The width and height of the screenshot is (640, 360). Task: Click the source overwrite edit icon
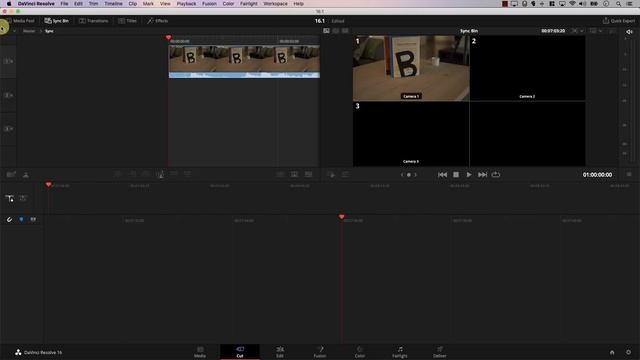[187, 174]
